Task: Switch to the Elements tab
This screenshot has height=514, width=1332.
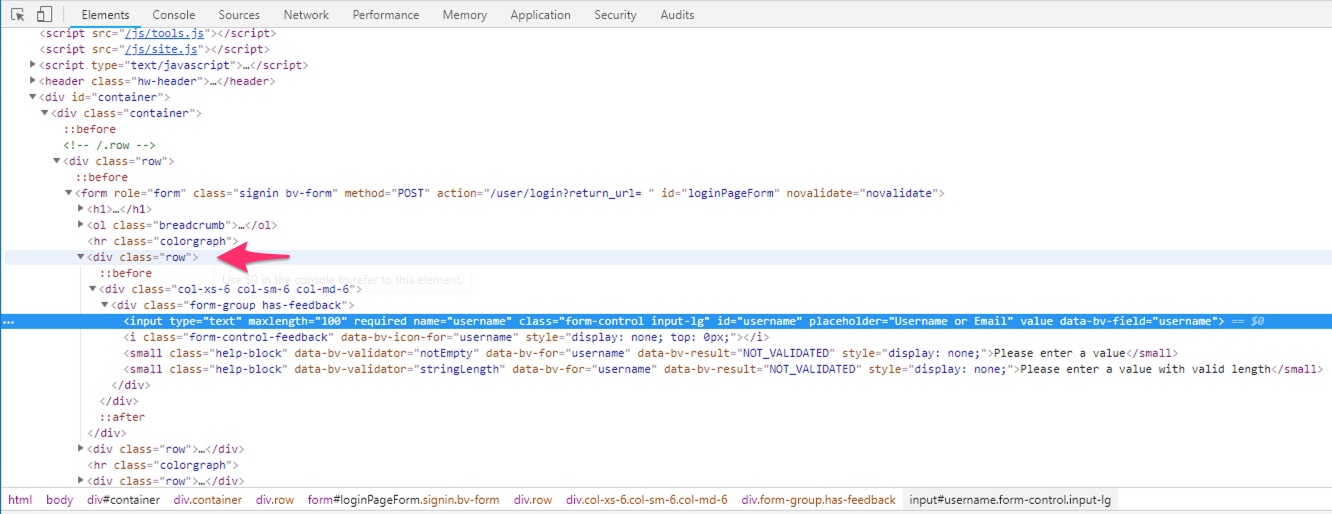Action: pyautogui.click(x=105, y=15)
